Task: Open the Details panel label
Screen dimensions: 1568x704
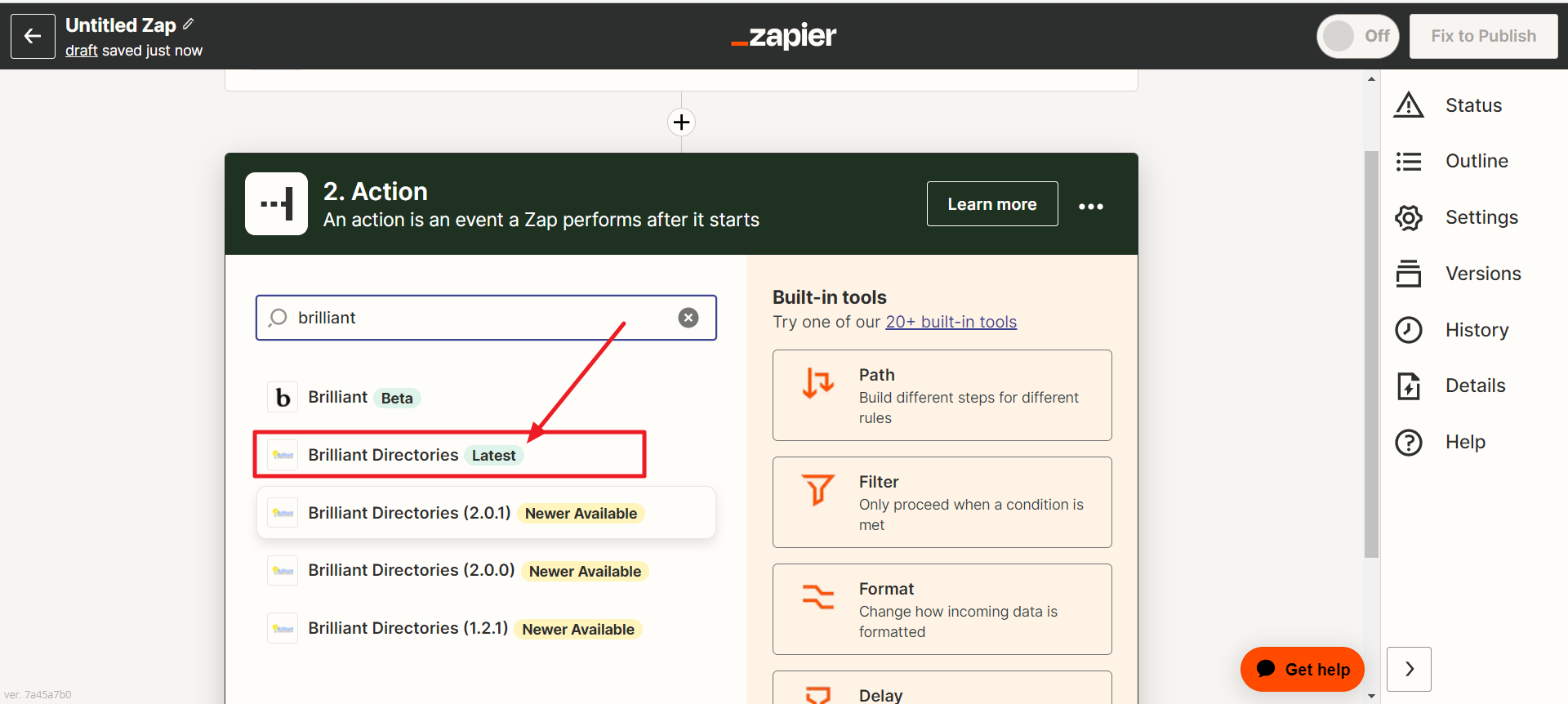Action: (x=1475, y=385)
